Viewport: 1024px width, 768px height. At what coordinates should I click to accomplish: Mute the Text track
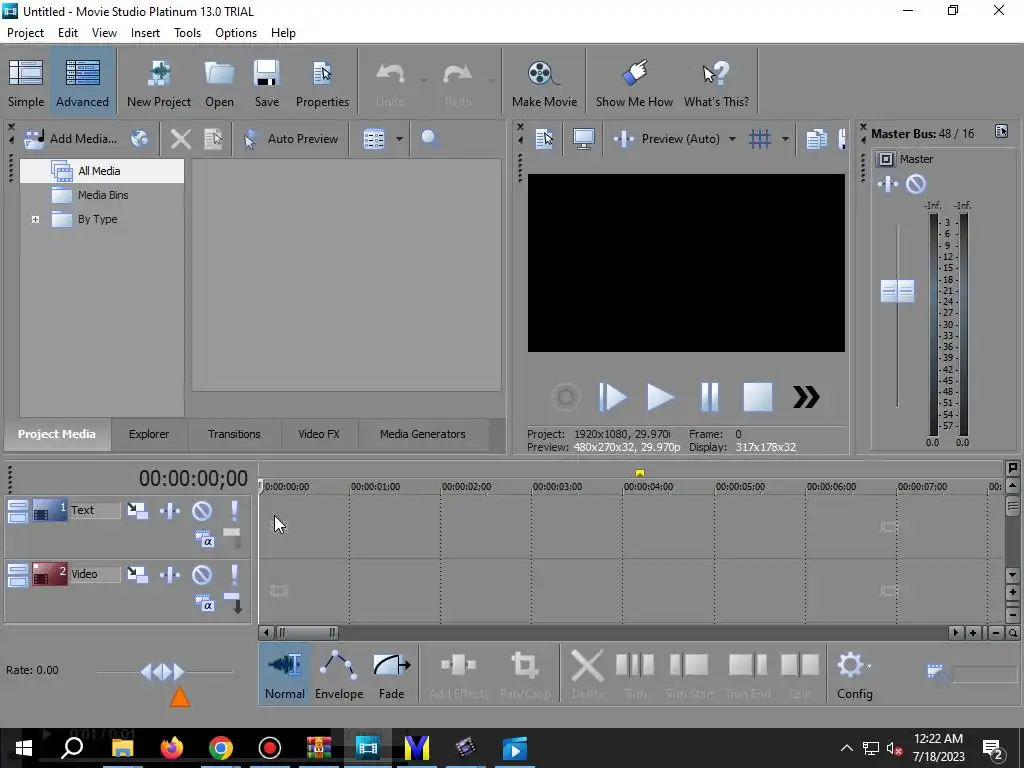point(202,511)
